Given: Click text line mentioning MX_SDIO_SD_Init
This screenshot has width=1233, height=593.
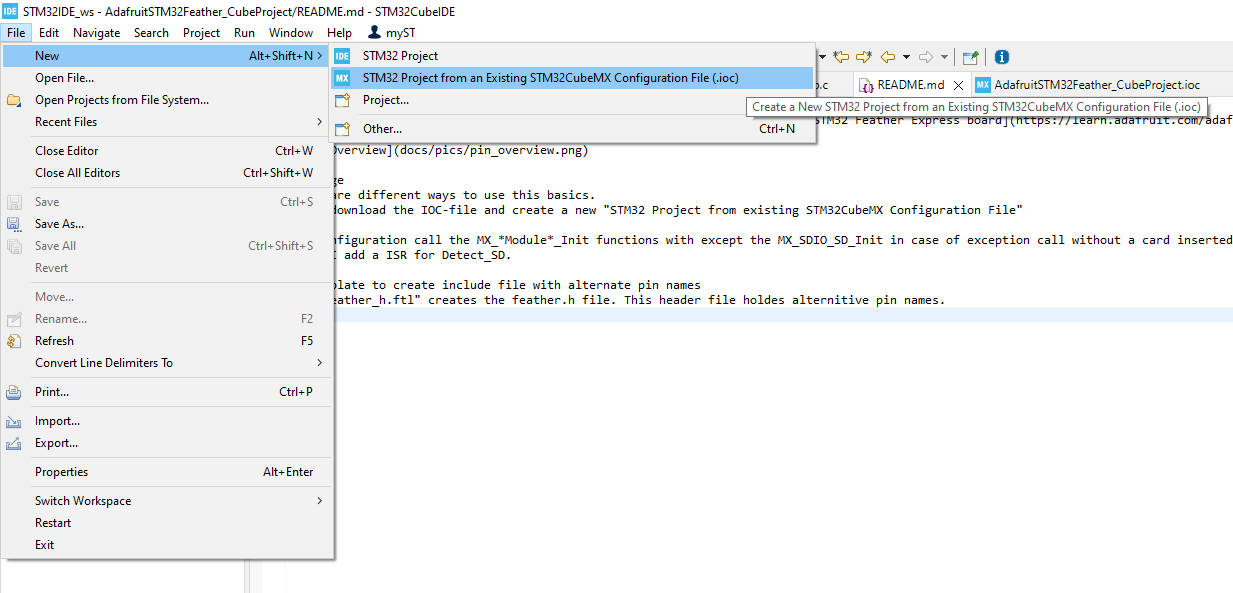Looking at the screenshot, I should [781, 240].
